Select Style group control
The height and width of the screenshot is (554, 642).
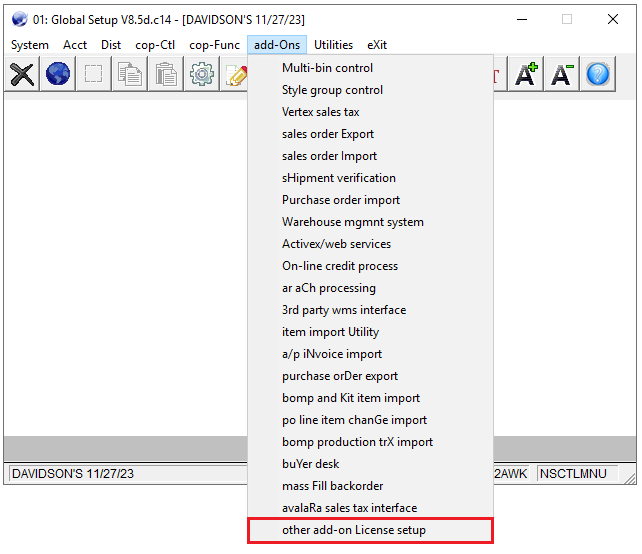coord(371,90)
